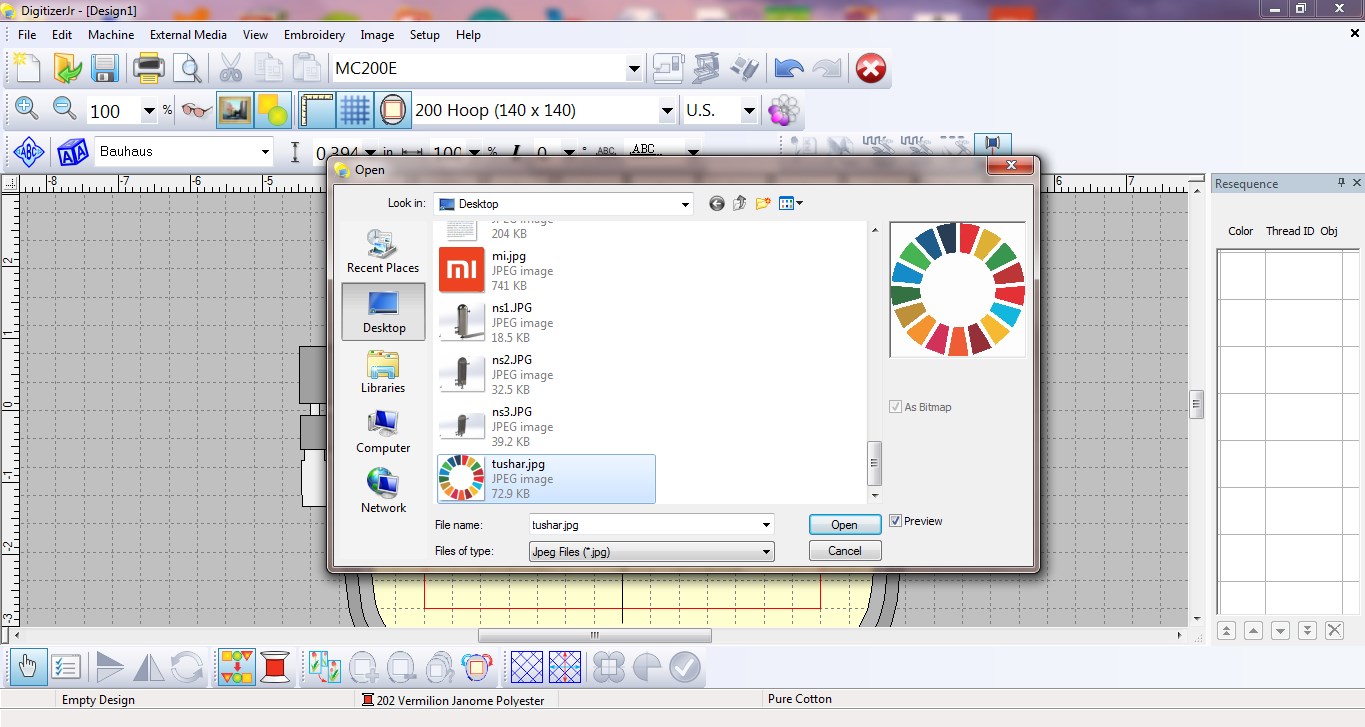Image resolution: width=1365 pixels, height=727 pixels.
Task: Click the Zoom Out magnifier icon
Action: [x=65, y=110]
